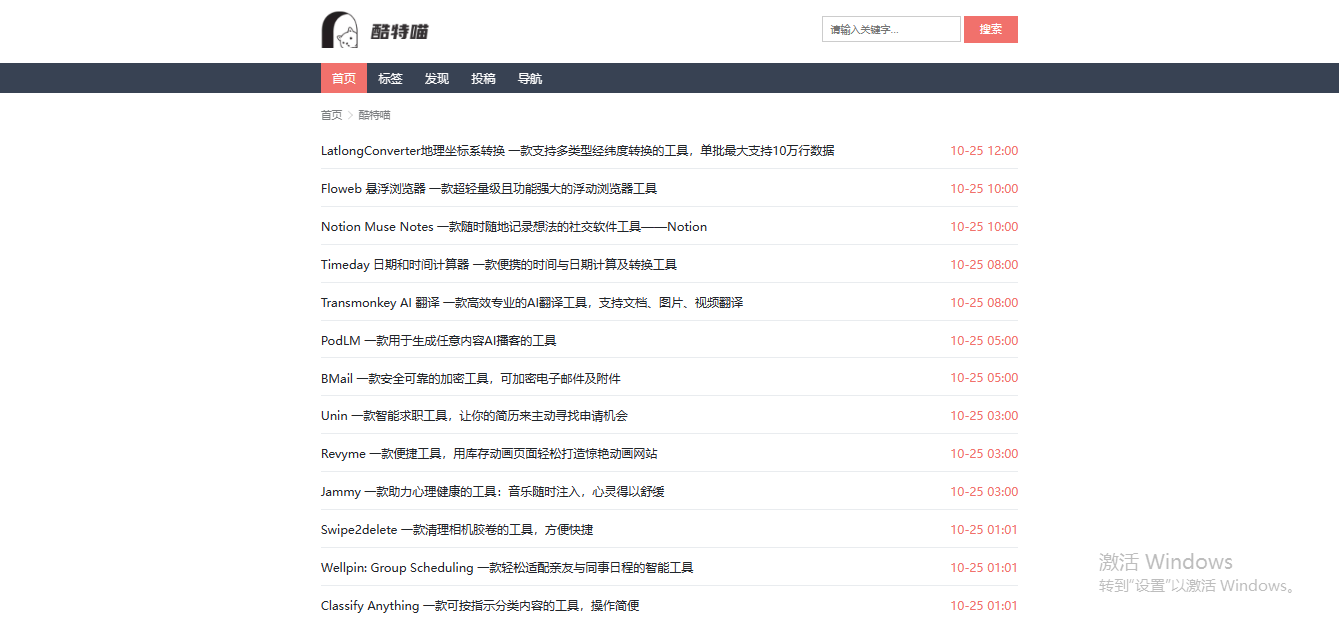Image resolution: width=1339 pixels, height=618 pixels.
Task: Click the timestamp on the Floweb row
Action: point(984,189)
